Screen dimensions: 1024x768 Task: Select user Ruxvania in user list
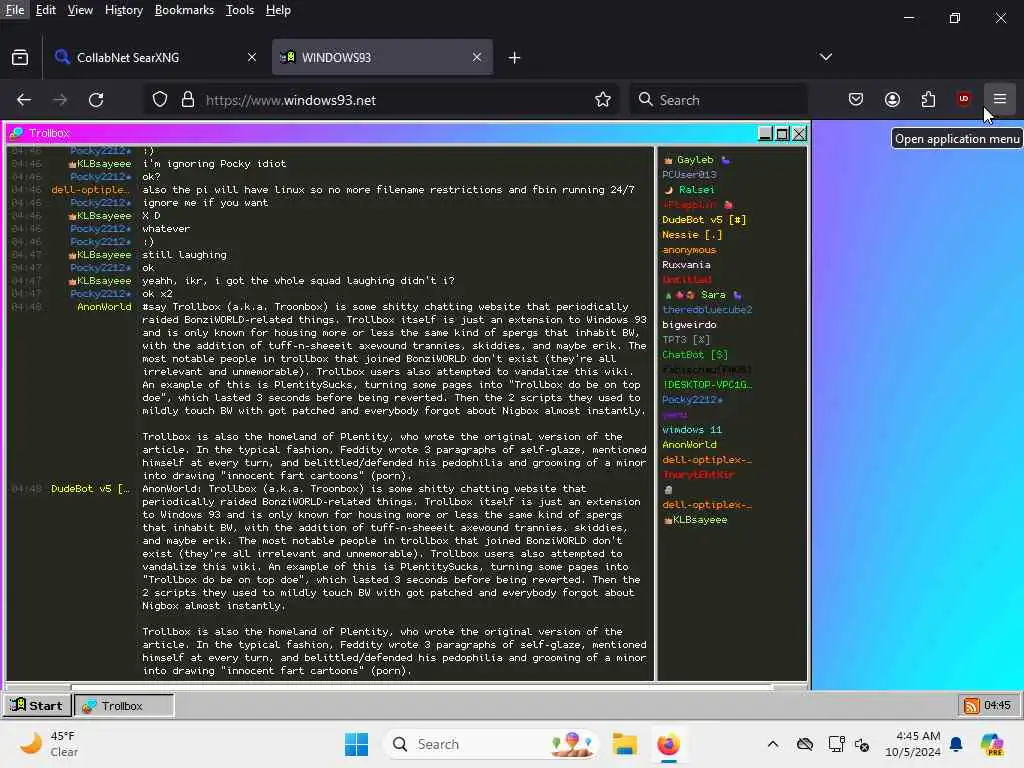coord(686,264)
